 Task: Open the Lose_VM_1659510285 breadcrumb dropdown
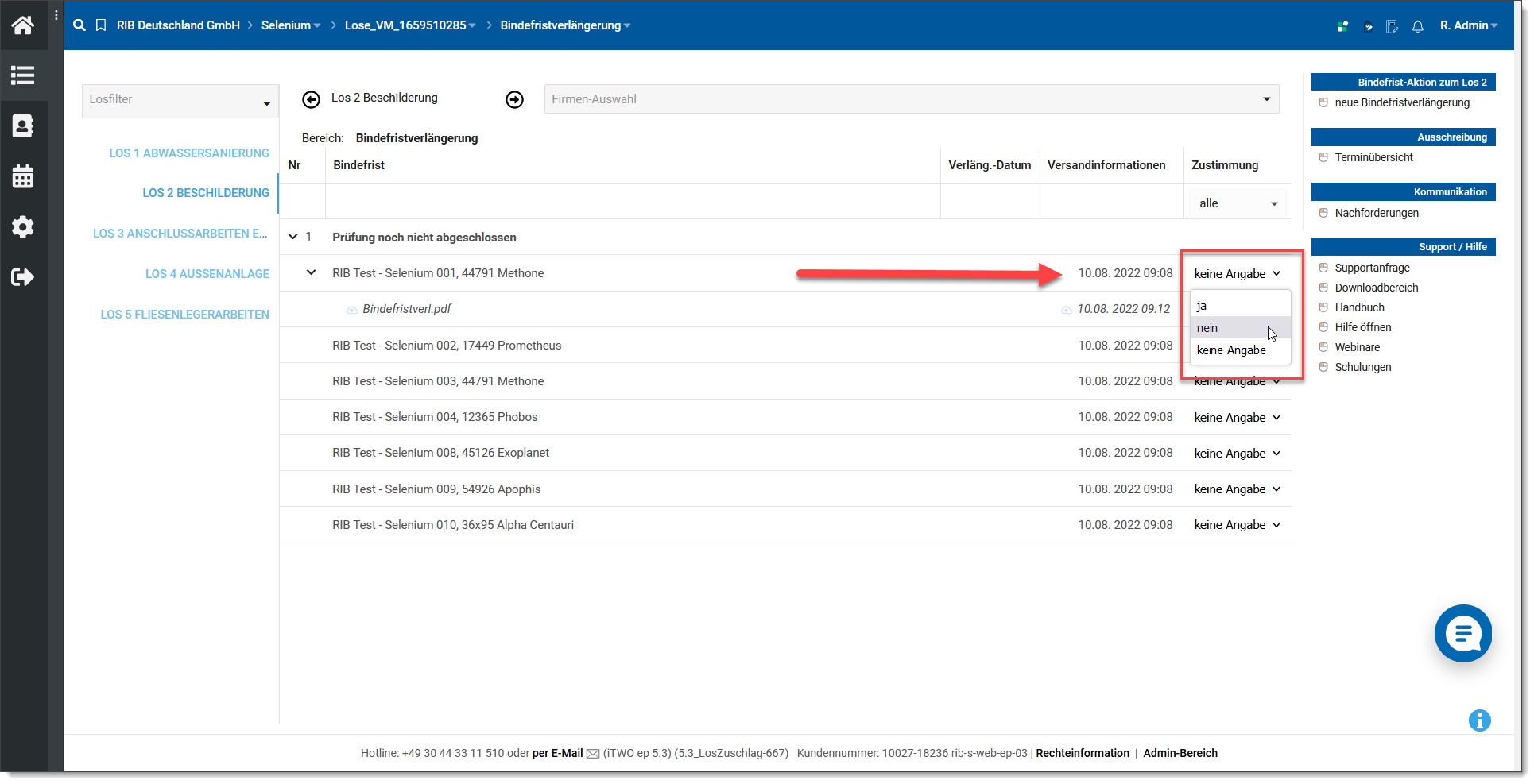click(410, 25)
